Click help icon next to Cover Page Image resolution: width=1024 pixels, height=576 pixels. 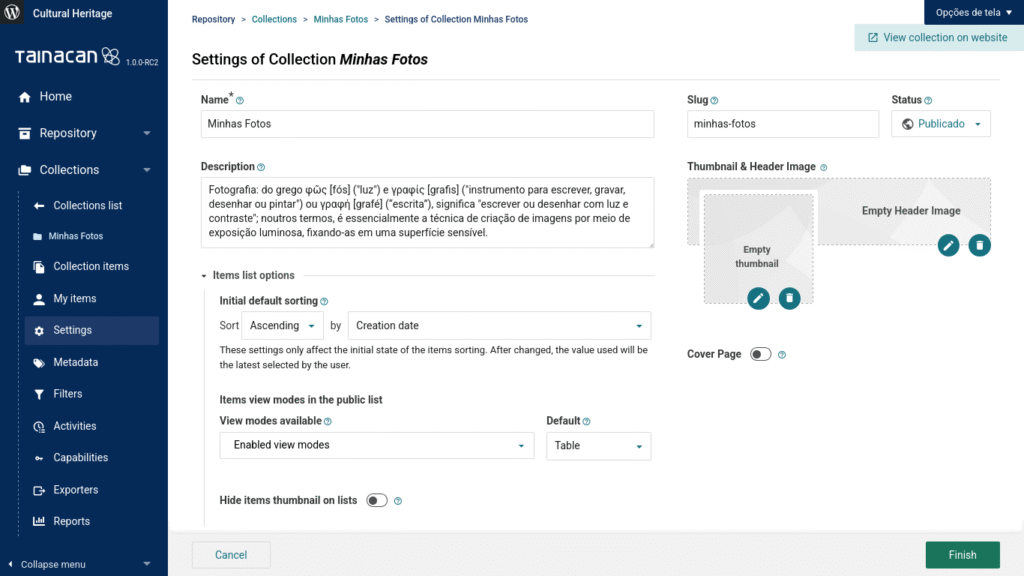782,355
